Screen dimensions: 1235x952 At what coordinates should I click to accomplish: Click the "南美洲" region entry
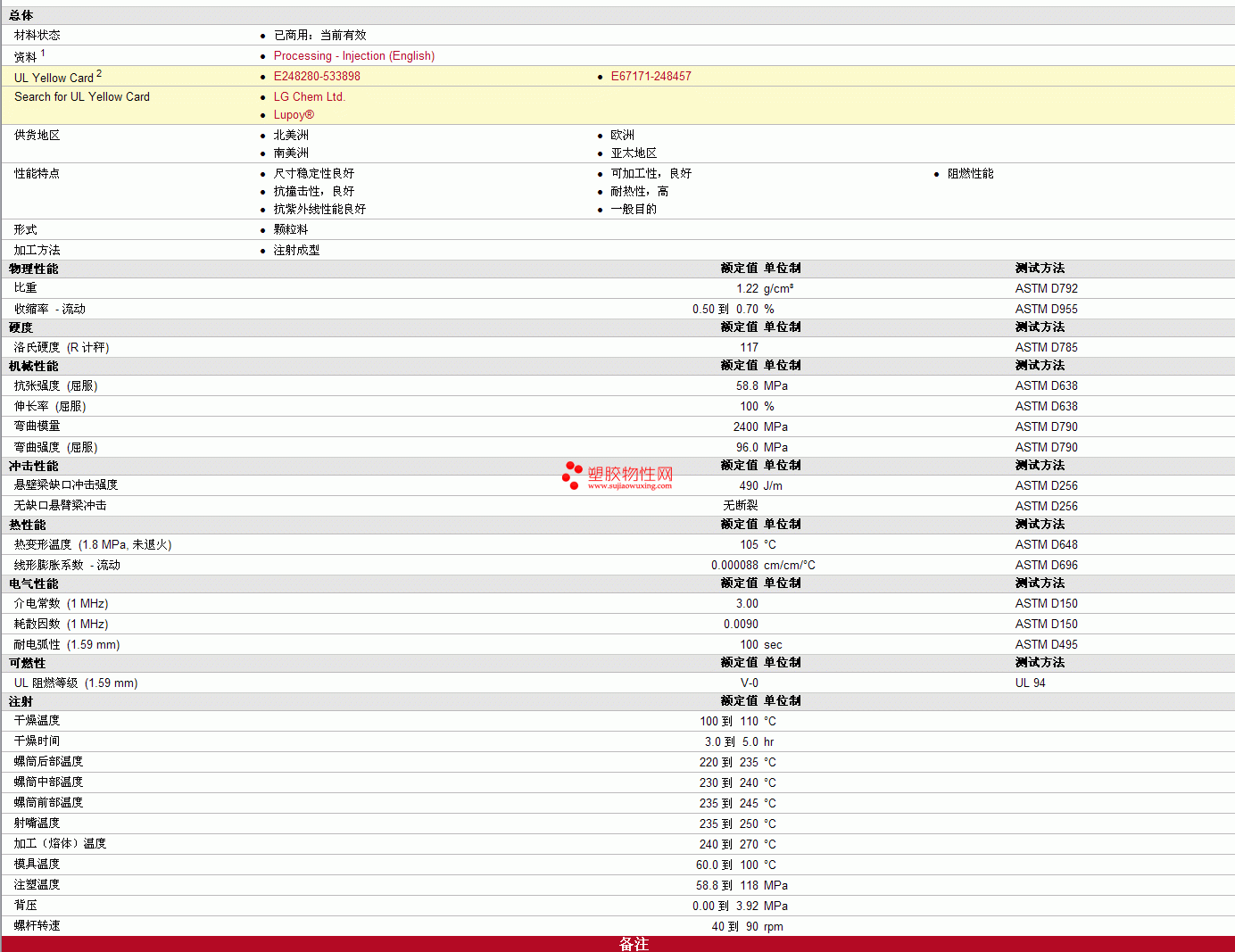click(x=291, y=153)
